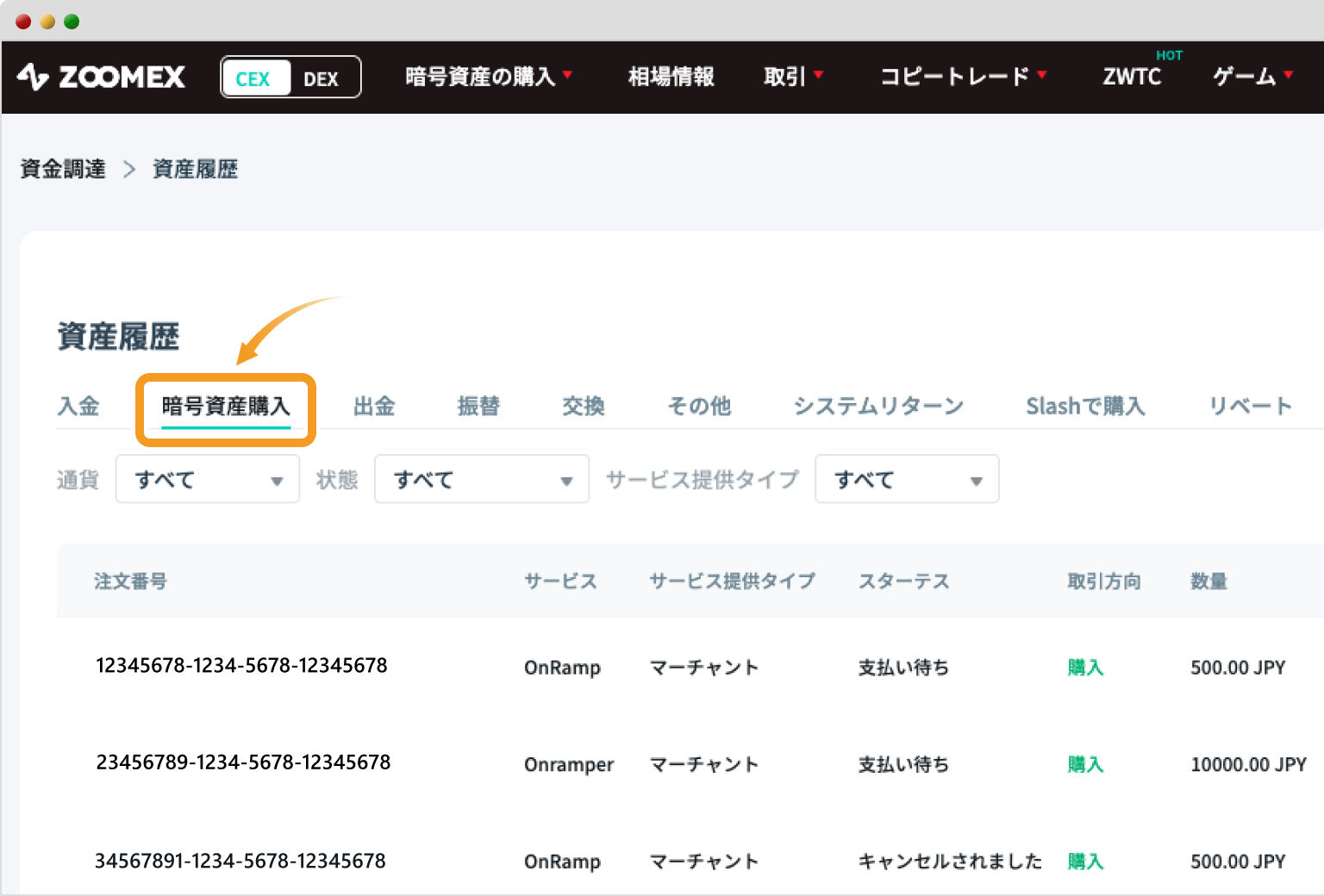Open the 状態 filter dropdown
Image resolution: width=1324 pixels, height=896 pixels.
click(x=482, y=479)
